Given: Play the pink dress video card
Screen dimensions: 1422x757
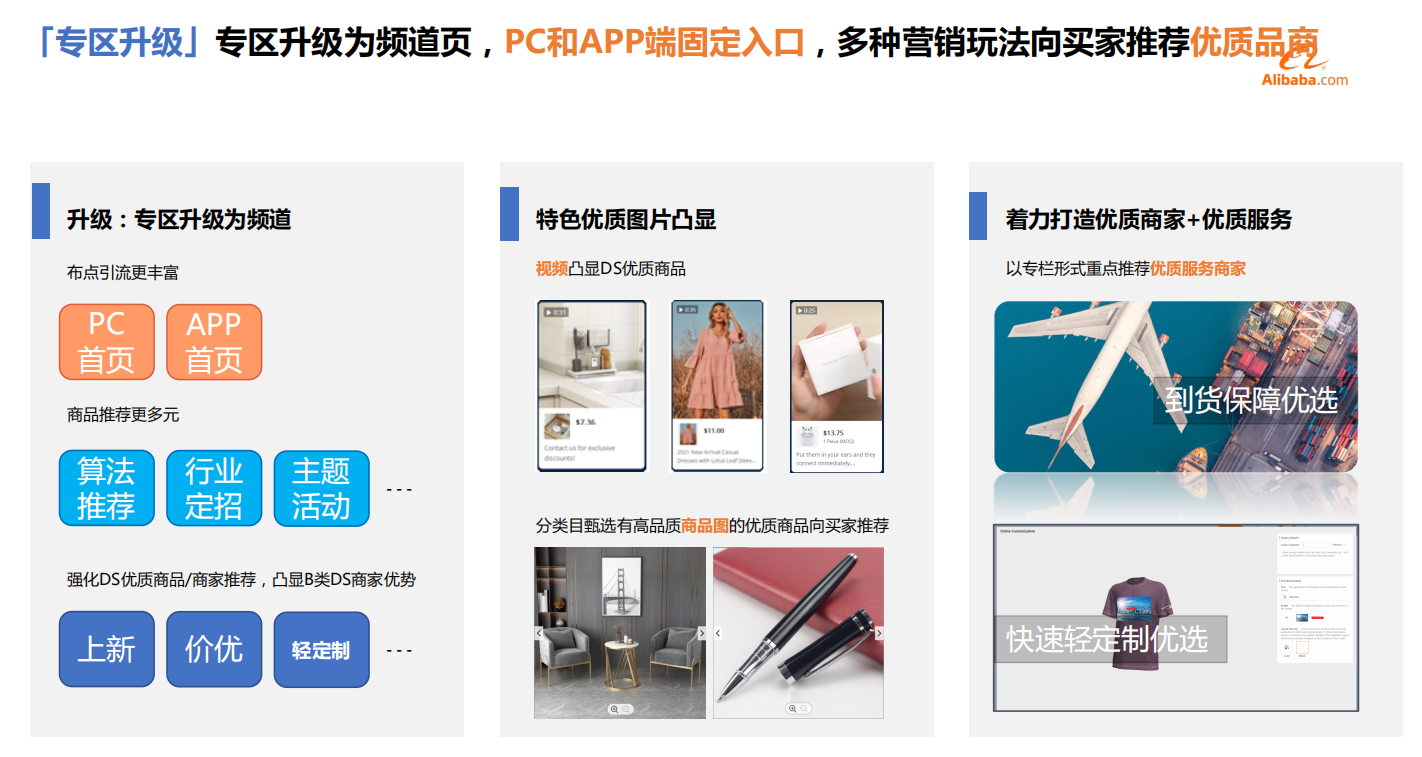Looking at the screenshot, I should click(716, 386).
